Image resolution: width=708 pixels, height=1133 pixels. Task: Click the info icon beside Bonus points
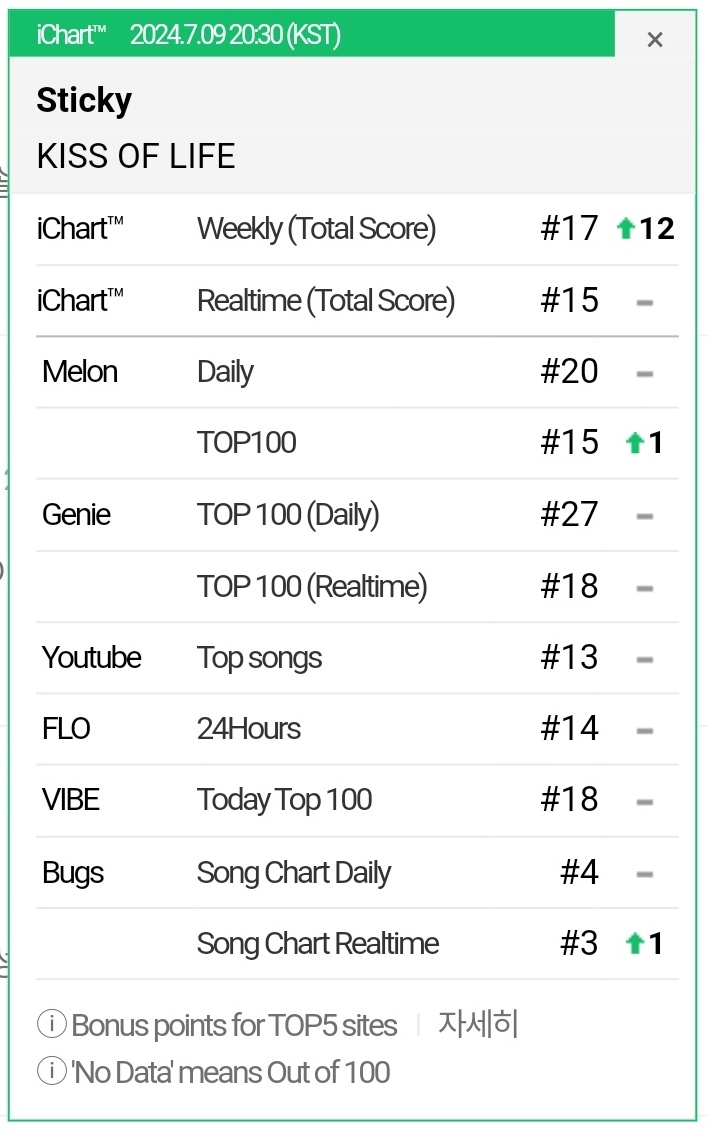(52, 1025)
